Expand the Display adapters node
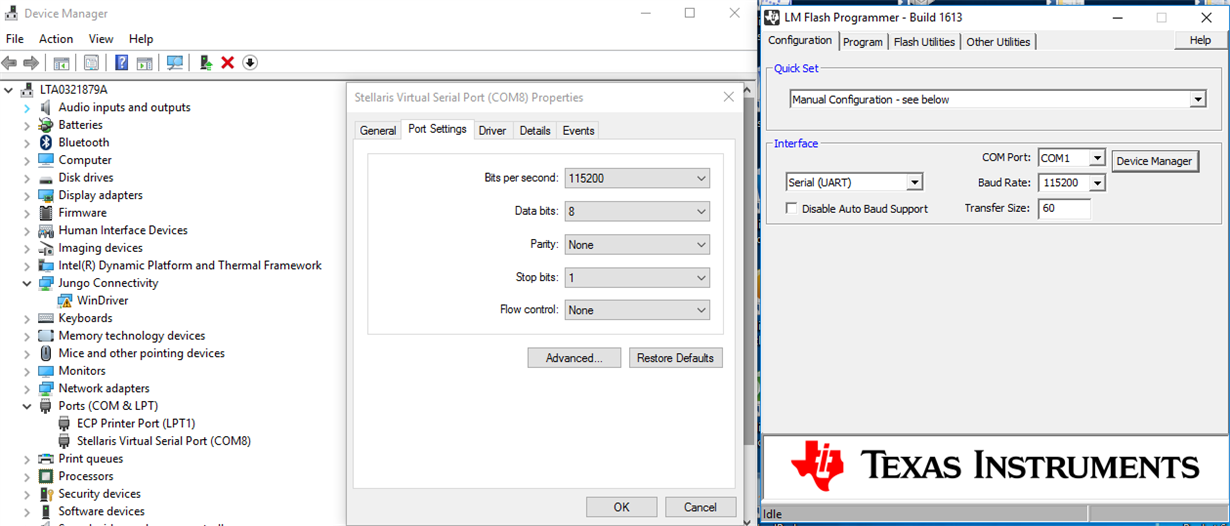This screenshot has width=1230, height=526. tap(27, 195)
